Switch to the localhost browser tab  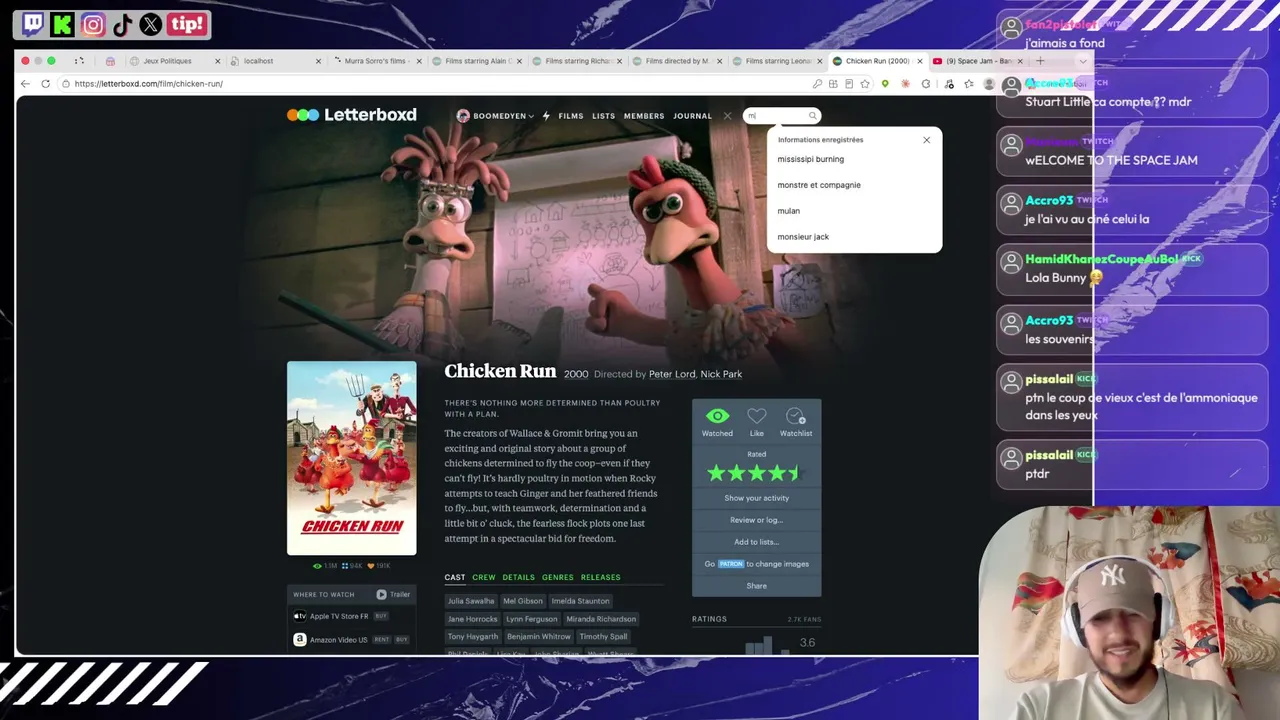(x=275, y=61)
